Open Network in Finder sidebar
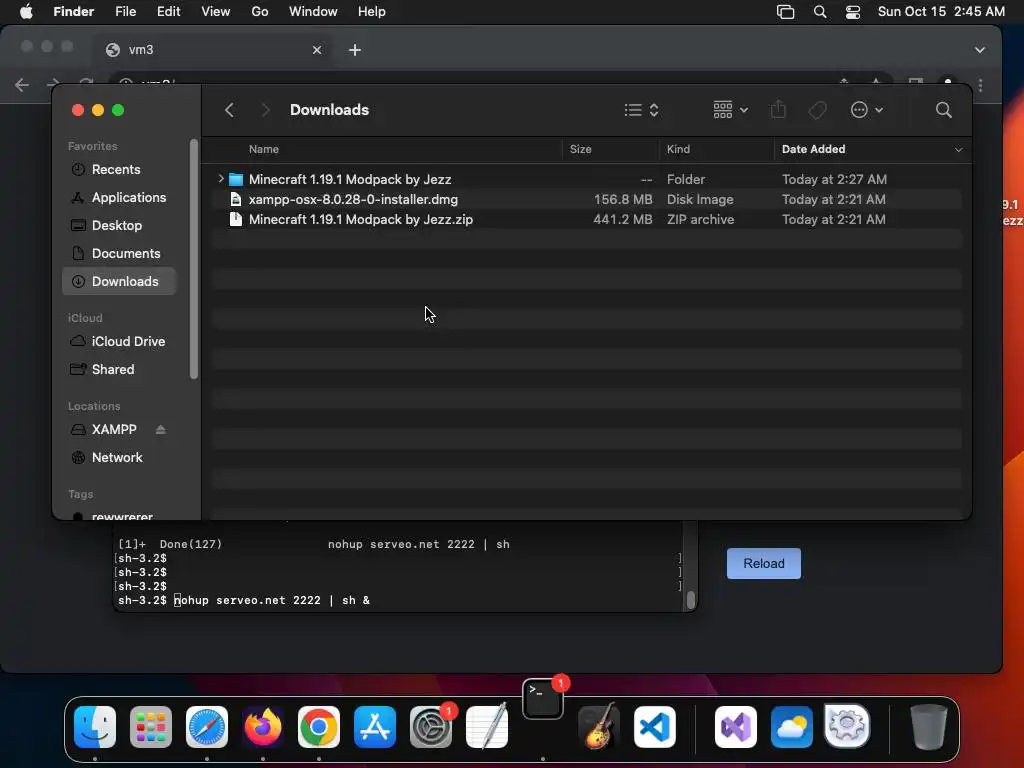The width and height of the screenshot is (1024, 768). pyautogui.click(x=119, y=458)
